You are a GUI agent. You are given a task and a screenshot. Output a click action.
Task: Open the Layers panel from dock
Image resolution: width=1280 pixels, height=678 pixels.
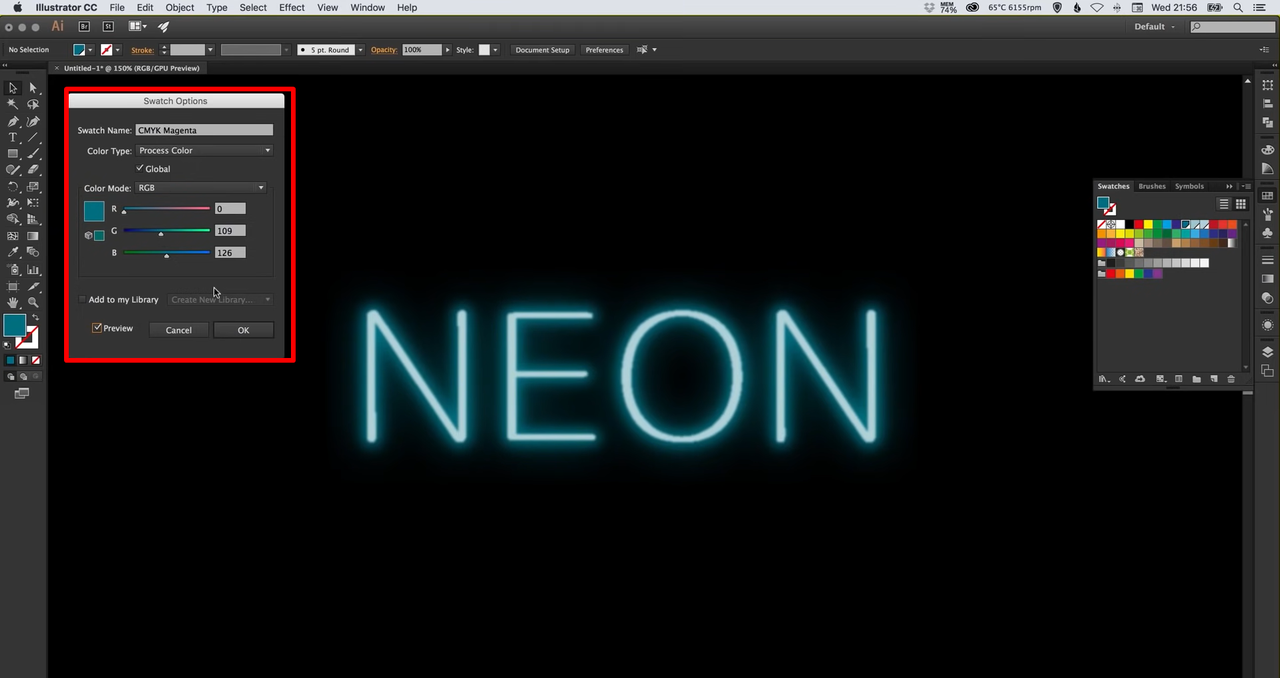click(1268, 352)
